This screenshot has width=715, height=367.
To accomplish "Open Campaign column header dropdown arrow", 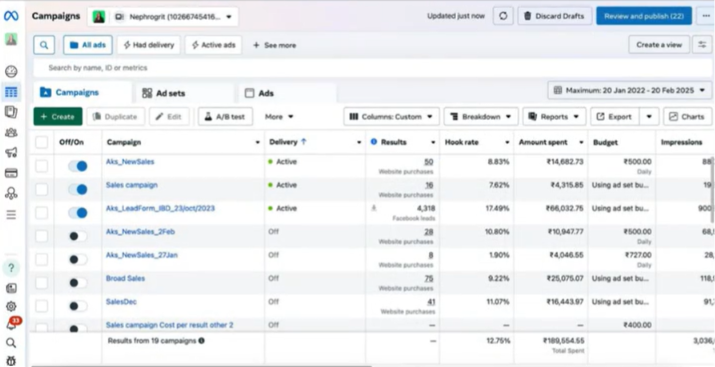I will (x=258, y=143).
